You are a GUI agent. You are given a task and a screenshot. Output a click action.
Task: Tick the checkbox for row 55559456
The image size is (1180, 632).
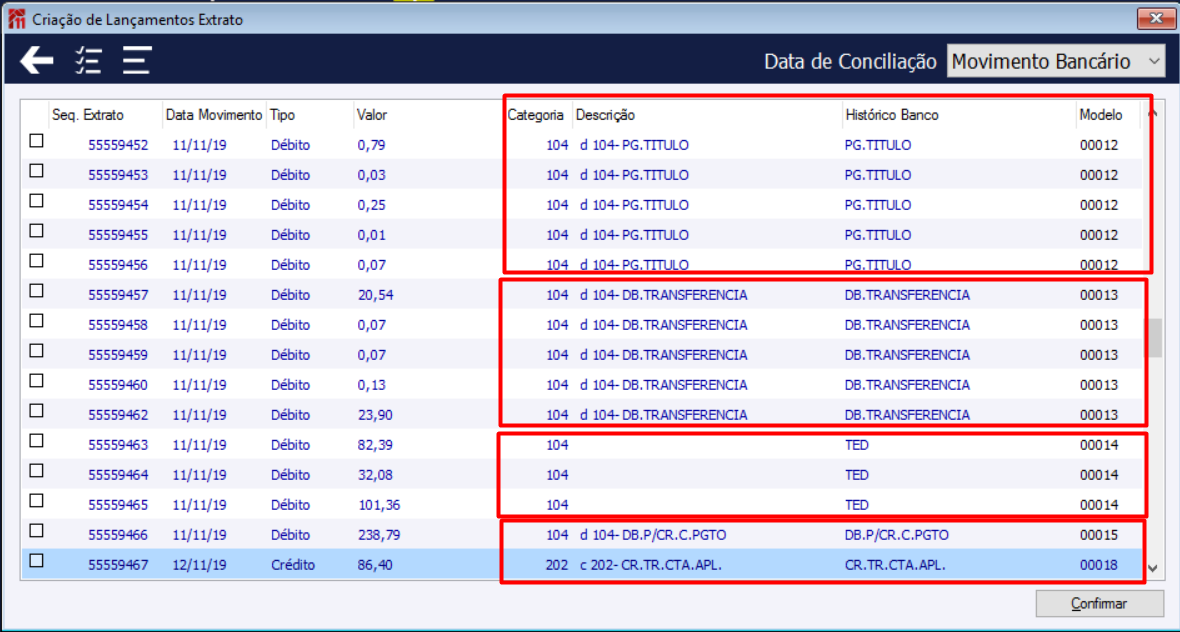tap(36, 261)
